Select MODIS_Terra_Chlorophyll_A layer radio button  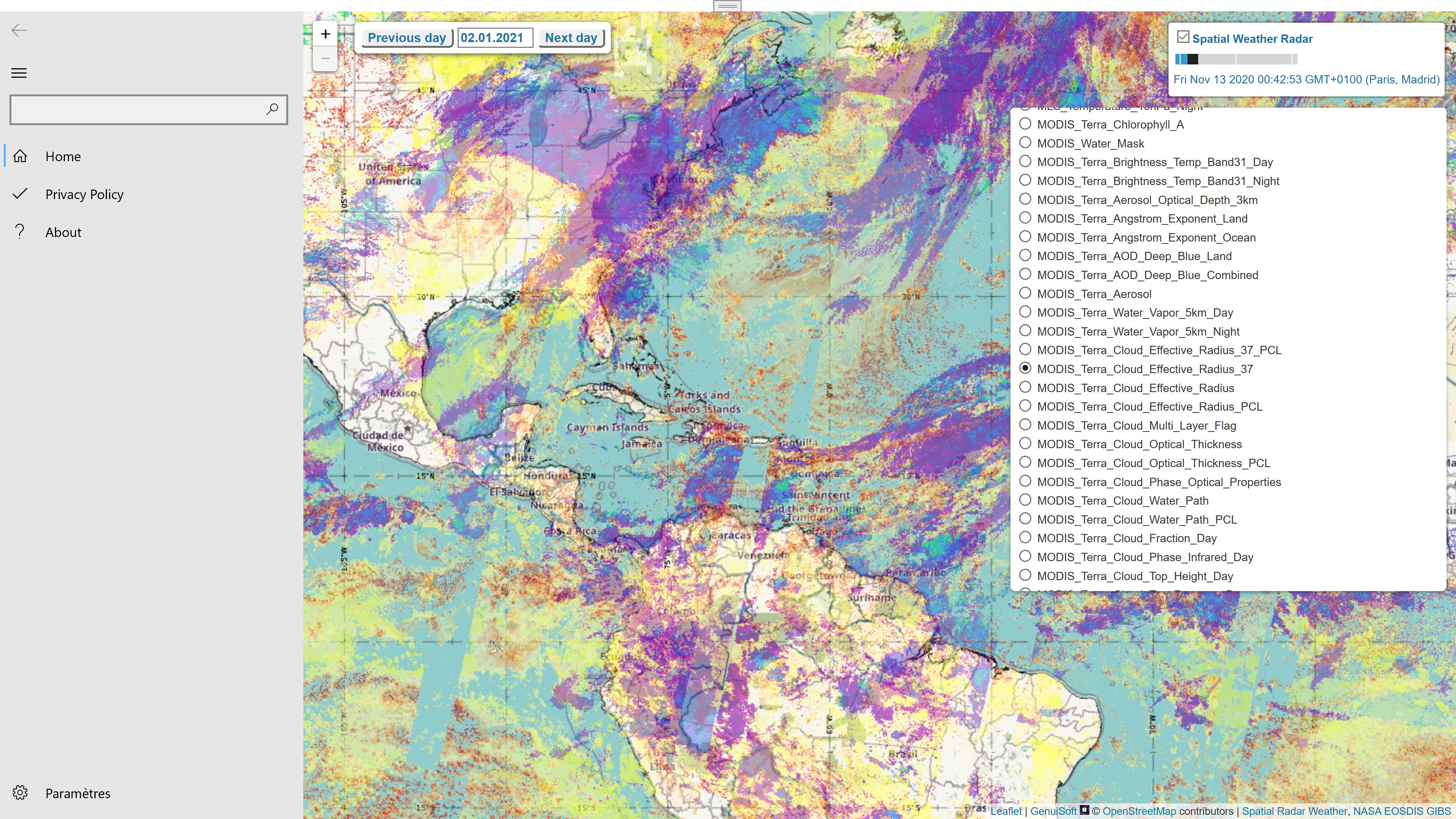1025,124
